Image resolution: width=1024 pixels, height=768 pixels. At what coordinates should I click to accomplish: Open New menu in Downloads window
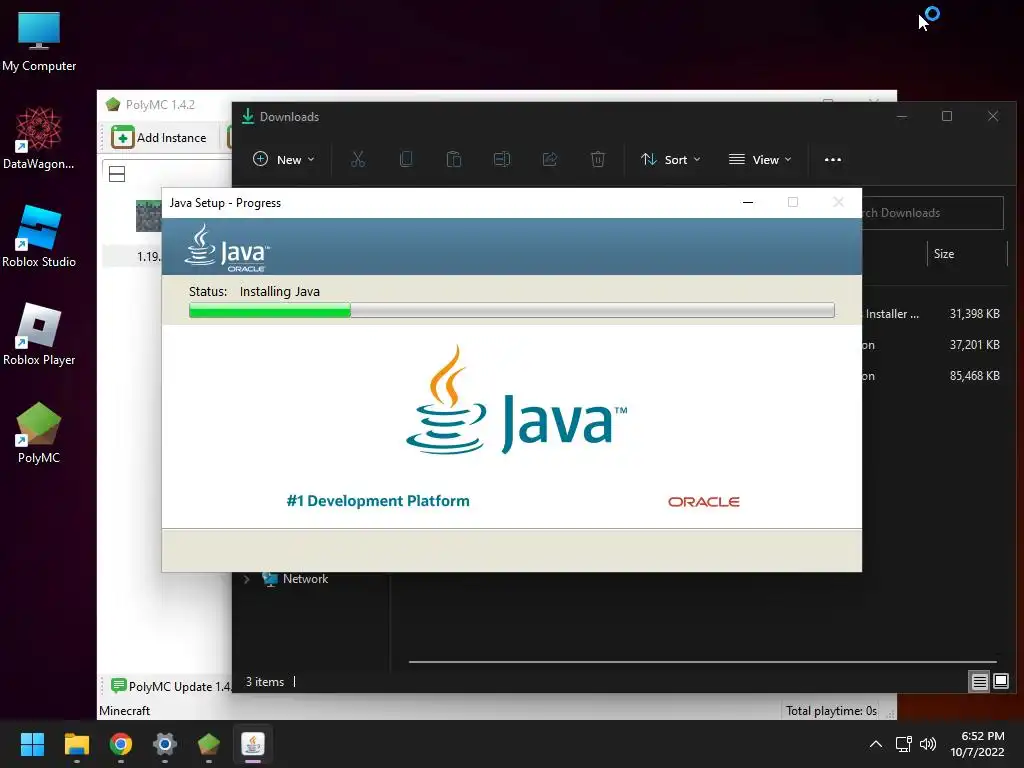283,159
